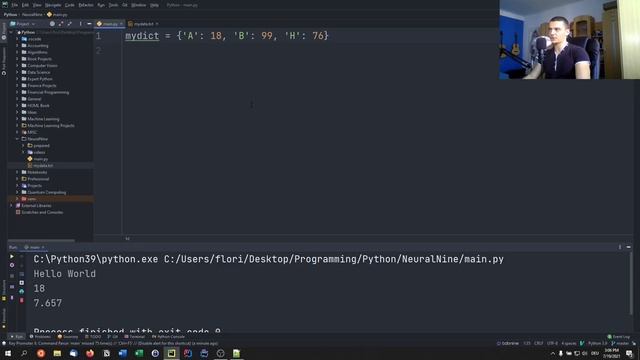This screenshot has height=360, width=640.
Task: Click the locate file icon in the Project panel
Action: pyautogui.click(x=52, y=24)
